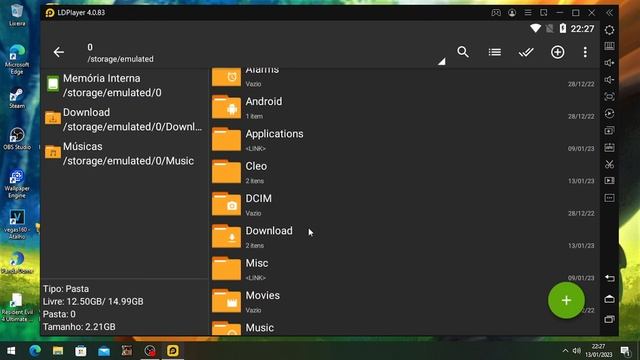Open LDPlayer hamburger menu in title bar

(x=528, y=13)
